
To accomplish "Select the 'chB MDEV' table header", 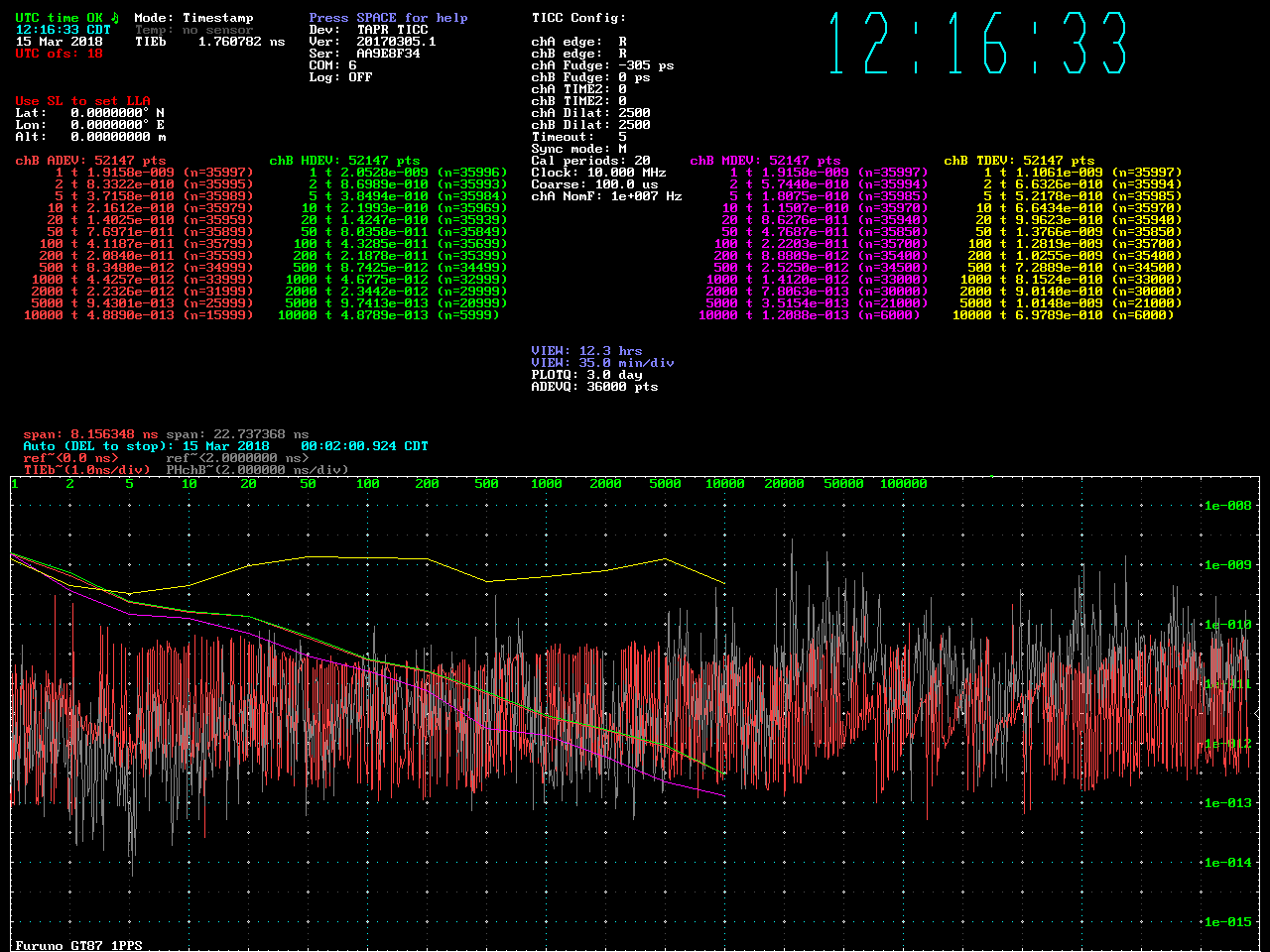I will tap(765, 161).
